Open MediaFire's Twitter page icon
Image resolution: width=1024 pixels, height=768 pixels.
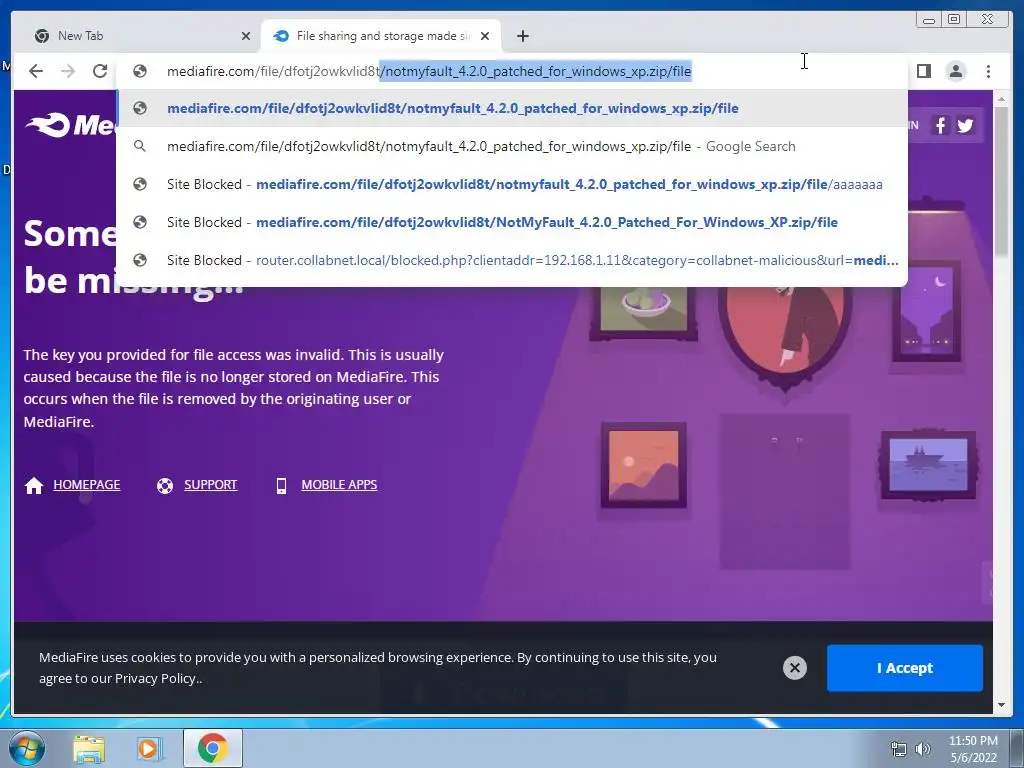click(x=965, y=125)
